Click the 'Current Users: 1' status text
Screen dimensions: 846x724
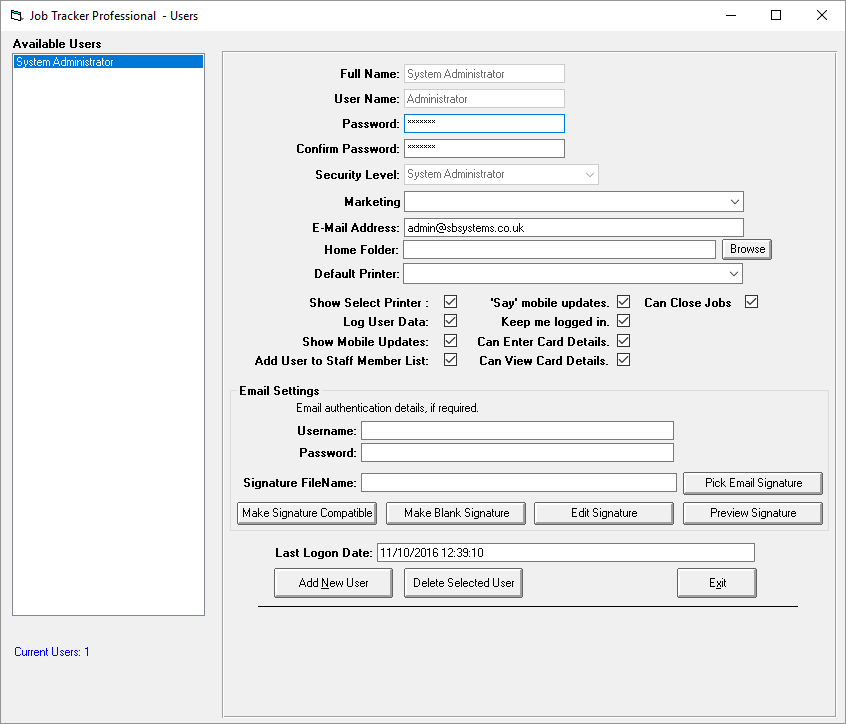click(52, 652)
